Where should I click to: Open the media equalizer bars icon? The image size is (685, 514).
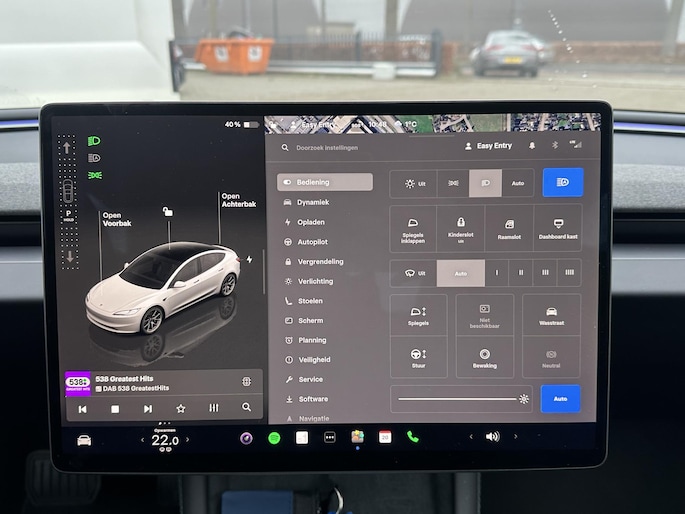click(213, 408)
